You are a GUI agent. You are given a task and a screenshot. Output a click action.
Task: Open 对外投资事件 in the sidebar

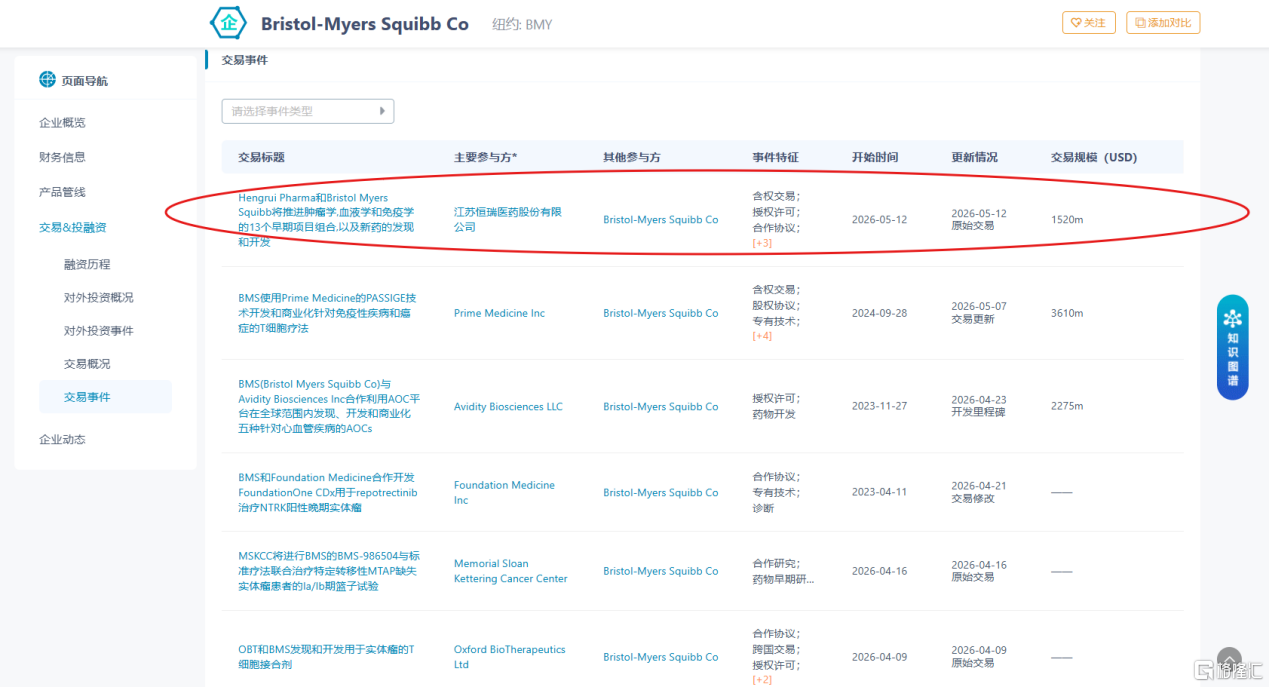98,331
